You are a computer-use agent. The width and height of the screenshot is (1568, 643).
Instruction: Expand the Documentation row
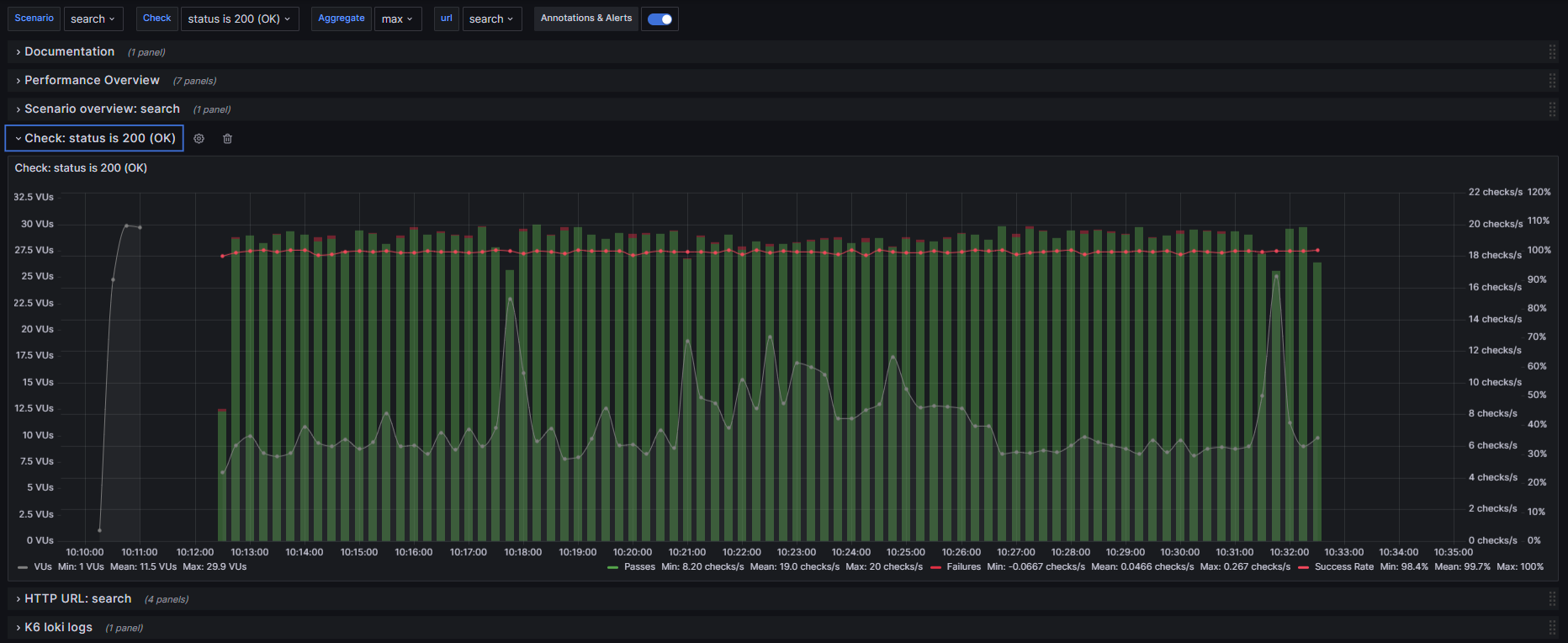[x=69, y=52]
